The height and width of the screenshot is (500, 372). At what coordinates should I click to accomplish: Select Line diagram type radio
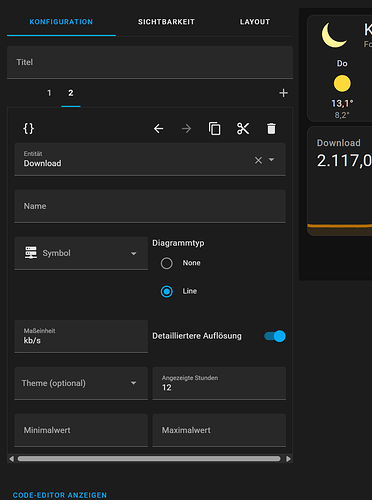point(167,292)
